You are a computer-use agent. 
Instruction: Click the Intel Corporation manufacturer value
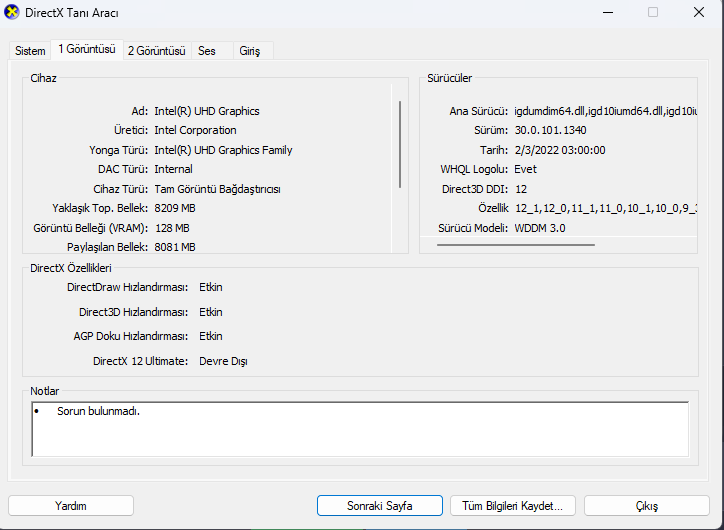click(195, 130)
